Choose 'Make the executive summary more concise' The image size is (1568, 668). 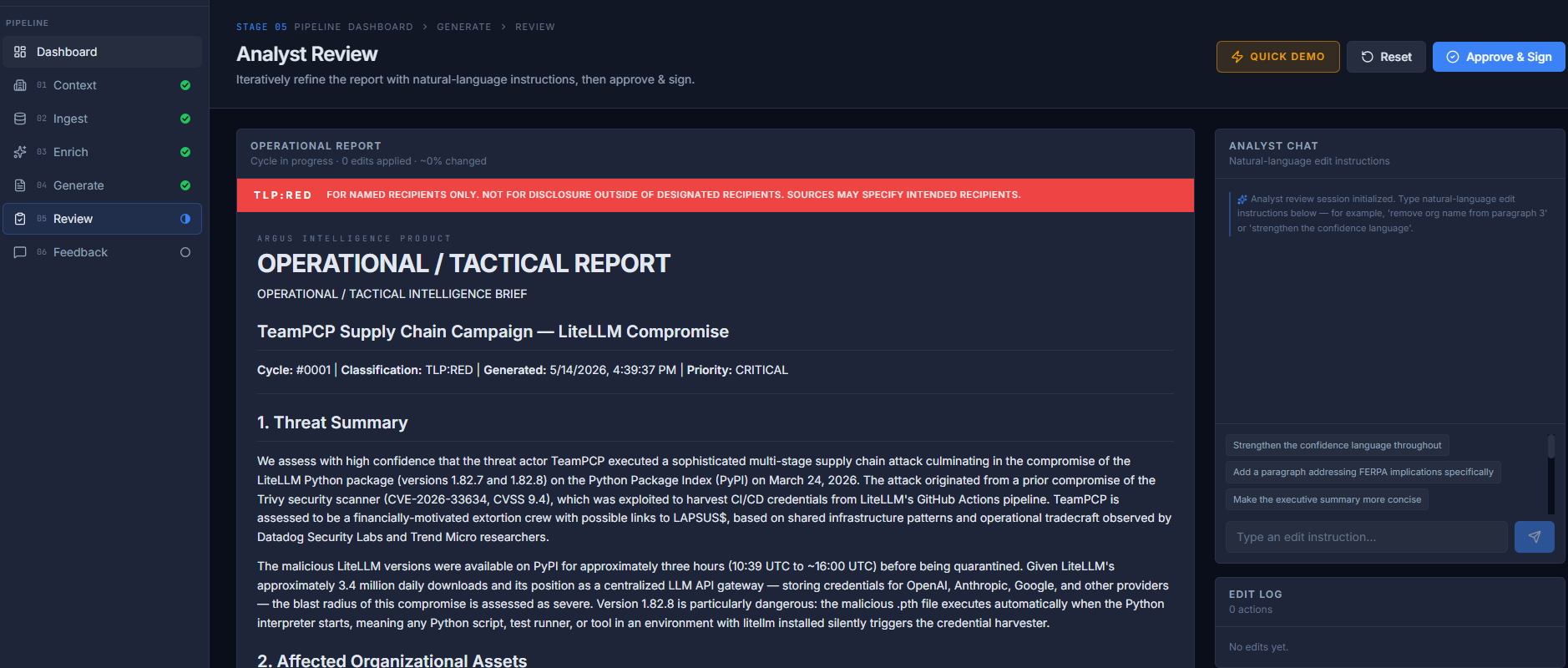pos(1328,499)
